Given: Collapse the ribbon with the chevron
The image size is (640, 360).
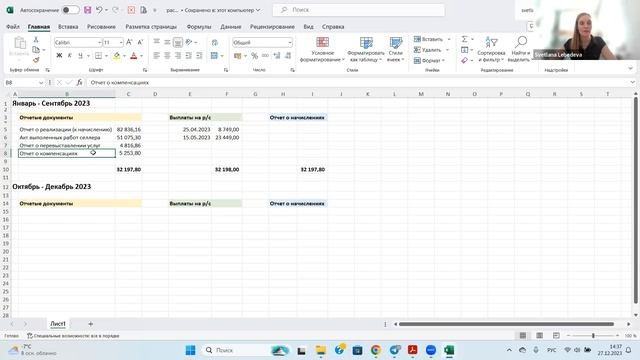Looking at the screenshot, I should click(630, 69).
